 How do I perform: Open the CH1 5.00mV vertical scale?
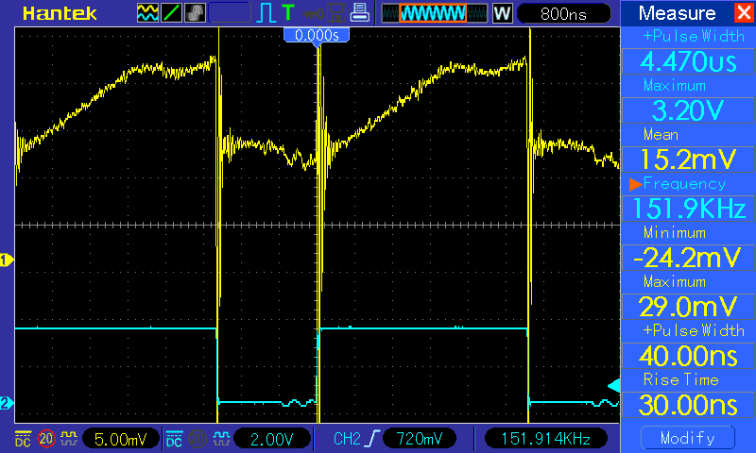(x=120, y=439)
